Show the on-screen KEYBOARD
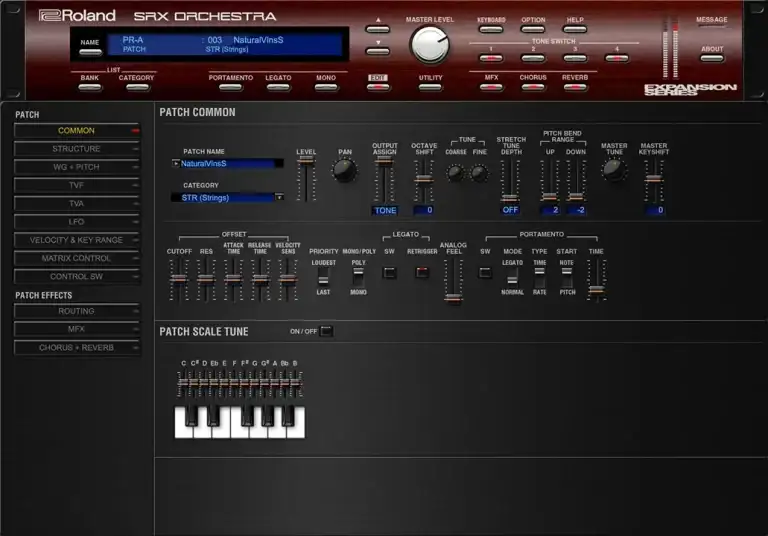 click(x=491, y=29)
